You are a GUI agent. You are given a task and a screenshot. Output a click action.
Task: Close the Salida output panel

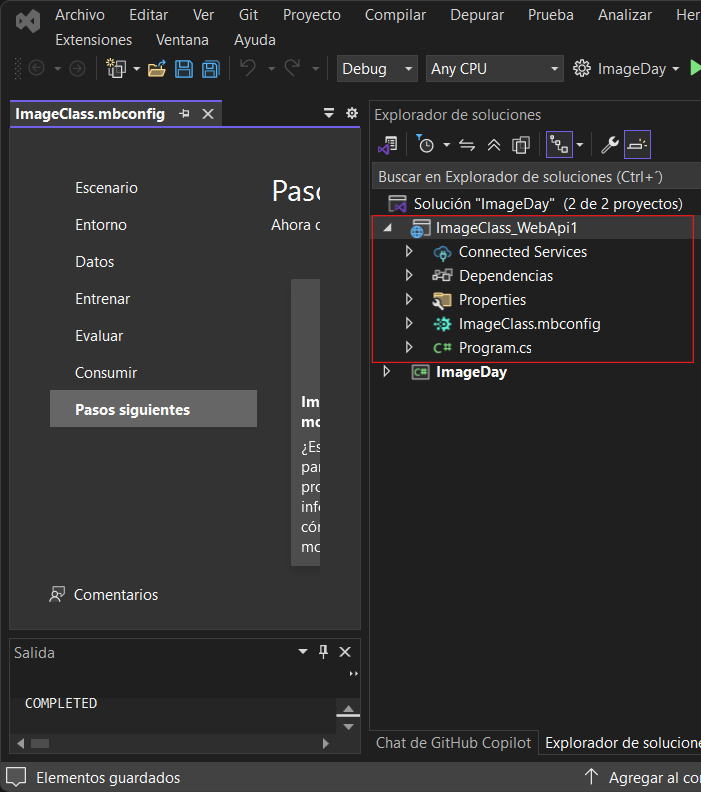pos(345,652)
